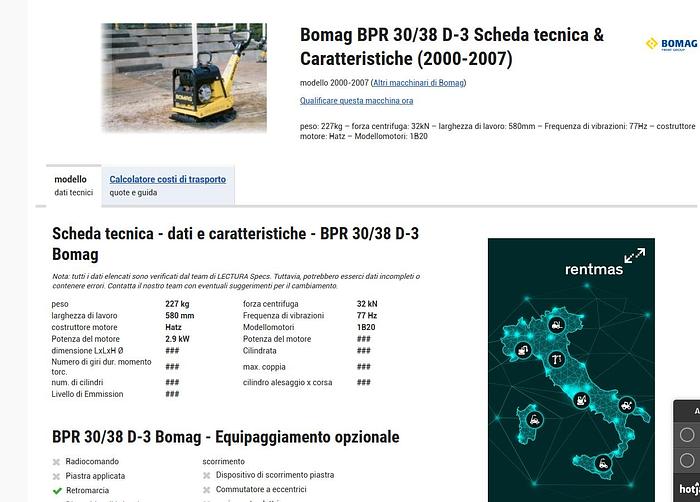Click the X mark beside Piastra applicata
700x502 pixels.
(56, 477)
